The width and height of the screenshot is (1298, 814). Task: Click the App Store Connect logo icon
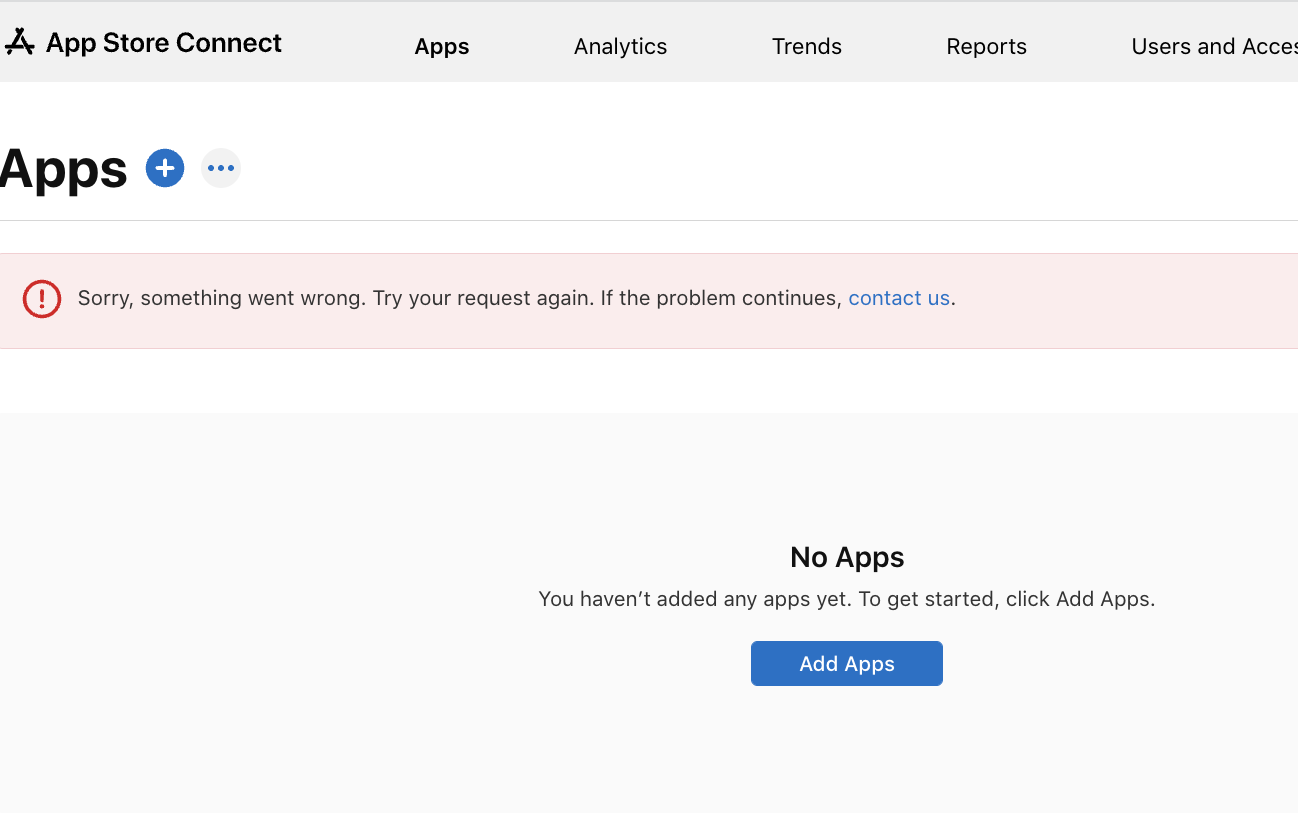point(20,42)
